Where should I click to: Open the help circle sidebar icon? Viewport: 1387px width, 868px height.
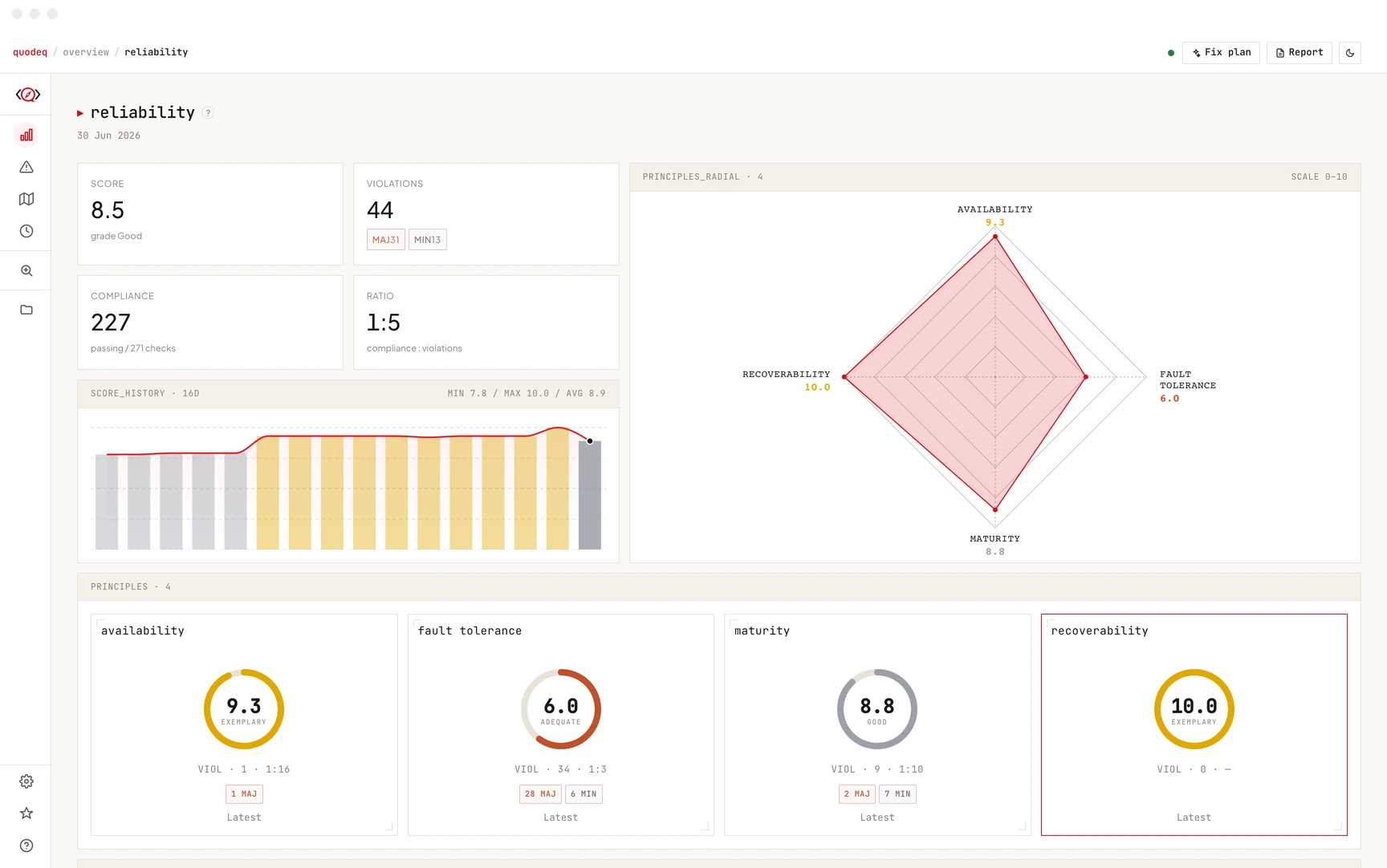[26, 846]
